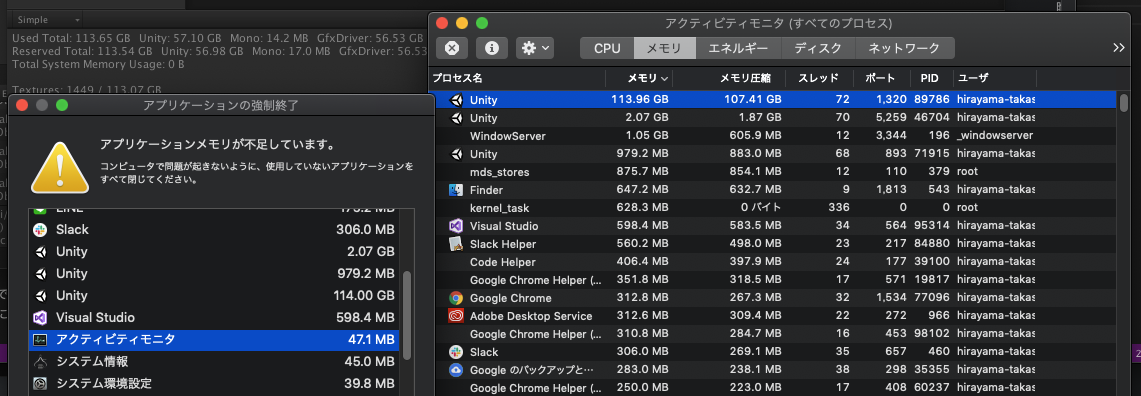Select Unity process icon with PID 71915
Image resolution: width=1141 pixels, height=396 pixels.
456,154
